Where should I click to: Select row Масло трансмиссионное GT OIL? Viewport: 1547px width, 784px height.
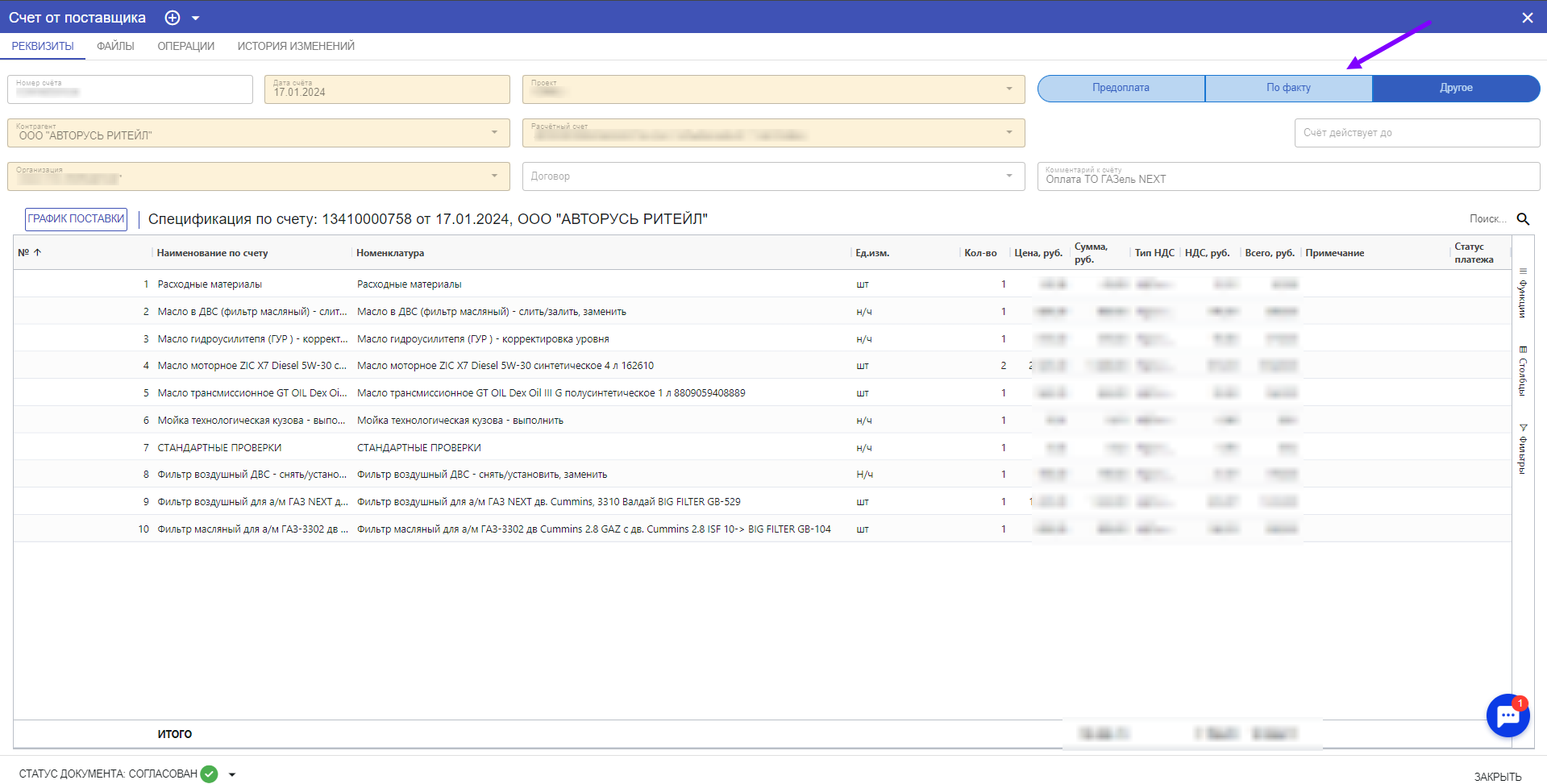(762, 393)
